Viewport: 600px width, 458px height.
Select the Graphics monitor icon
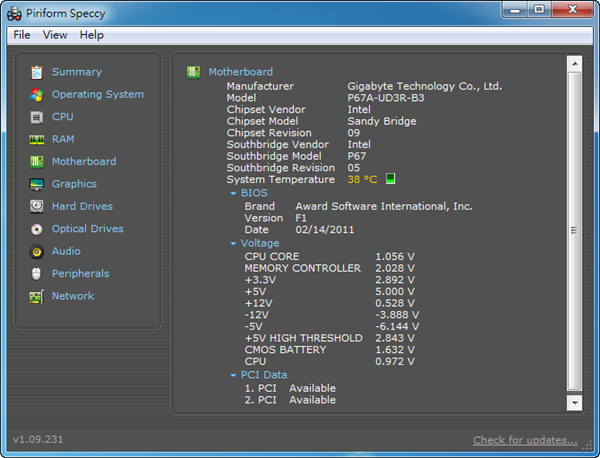(x=37, y=184)
